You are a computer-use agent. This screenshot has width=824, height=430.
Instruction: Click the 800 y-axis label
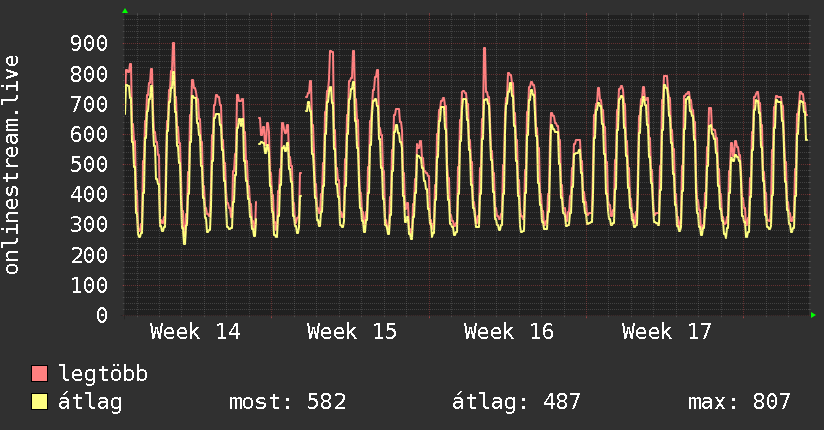click(x=89, y=74)
